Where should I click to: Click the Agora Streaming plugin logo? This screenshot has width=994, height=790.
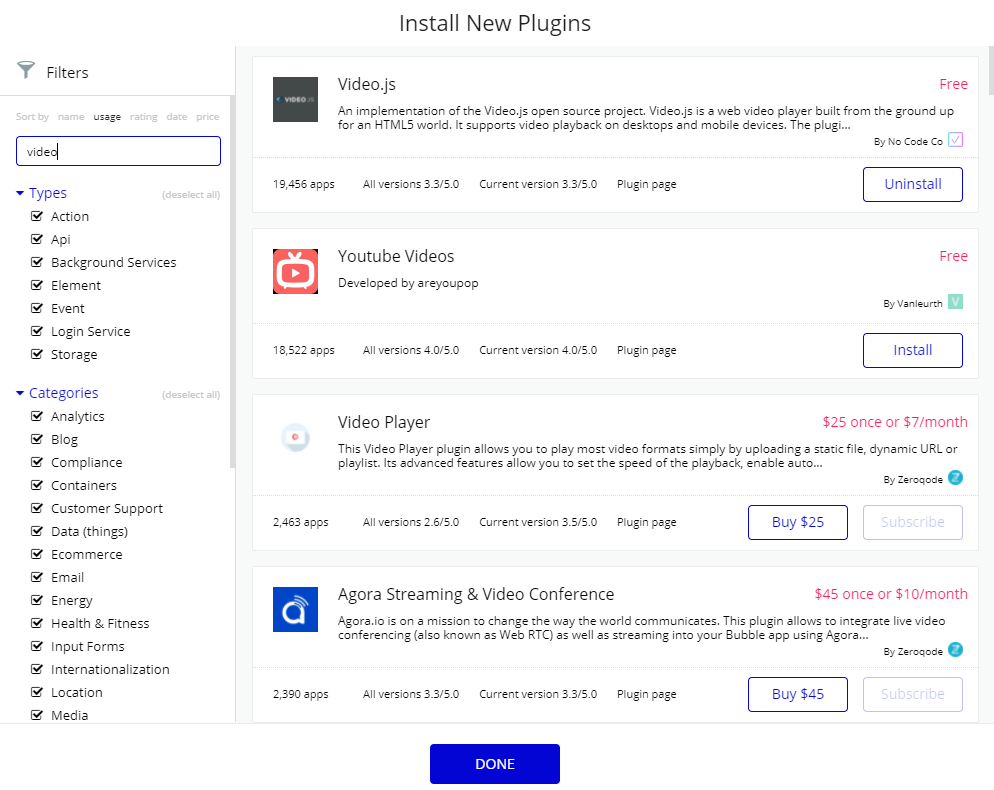point(295,609)
